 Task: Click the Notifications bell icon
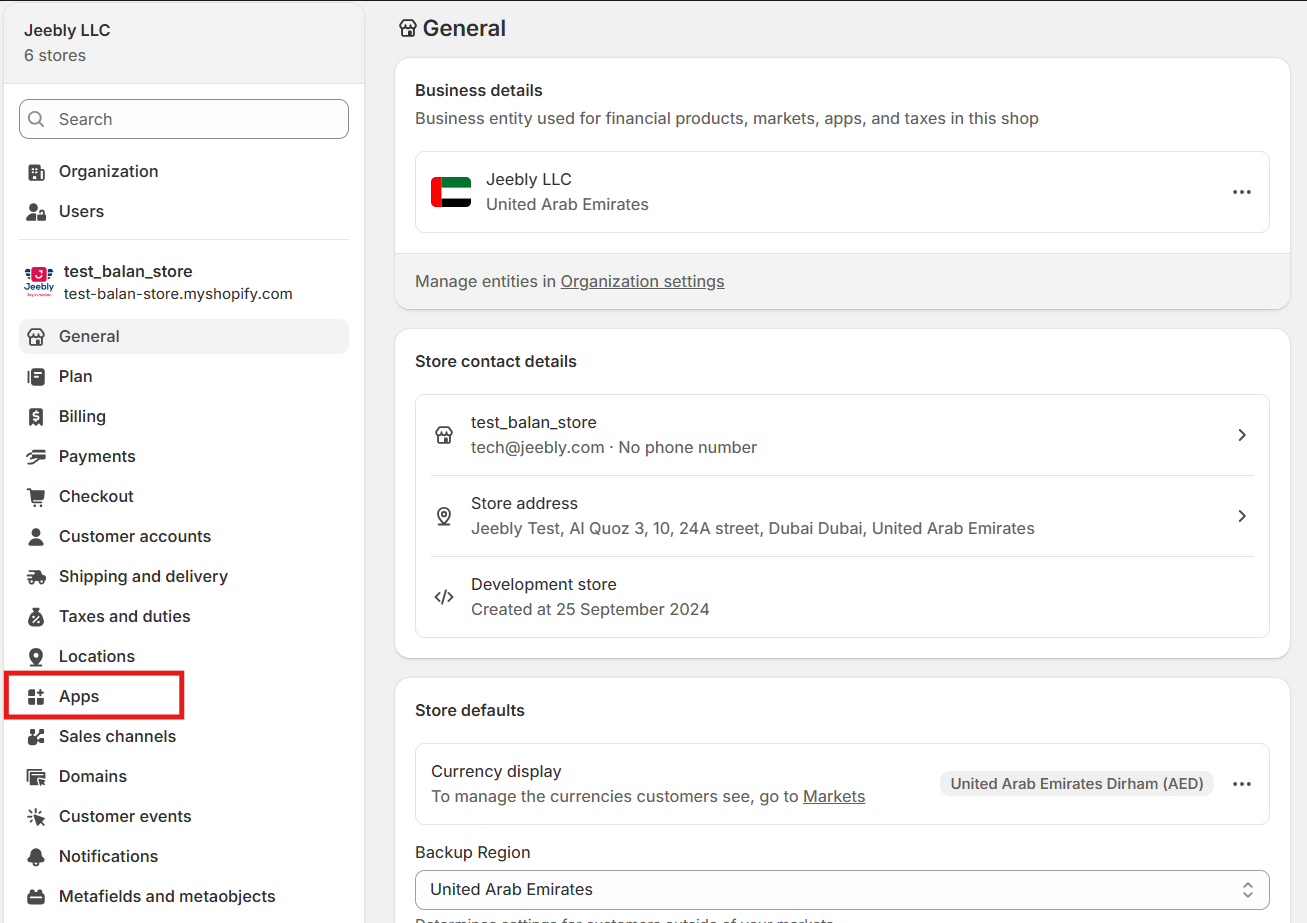[36, 857]
